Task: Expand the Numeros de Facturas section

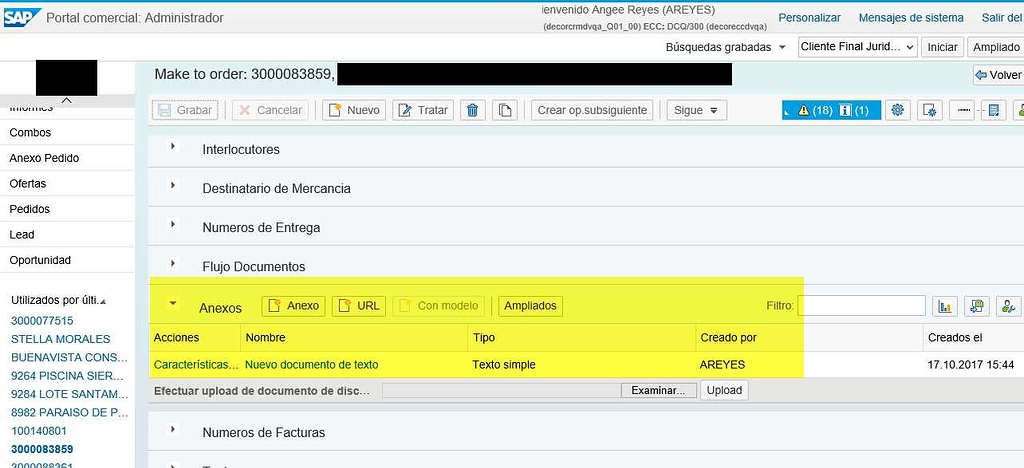Action: [x=173, y=429]
